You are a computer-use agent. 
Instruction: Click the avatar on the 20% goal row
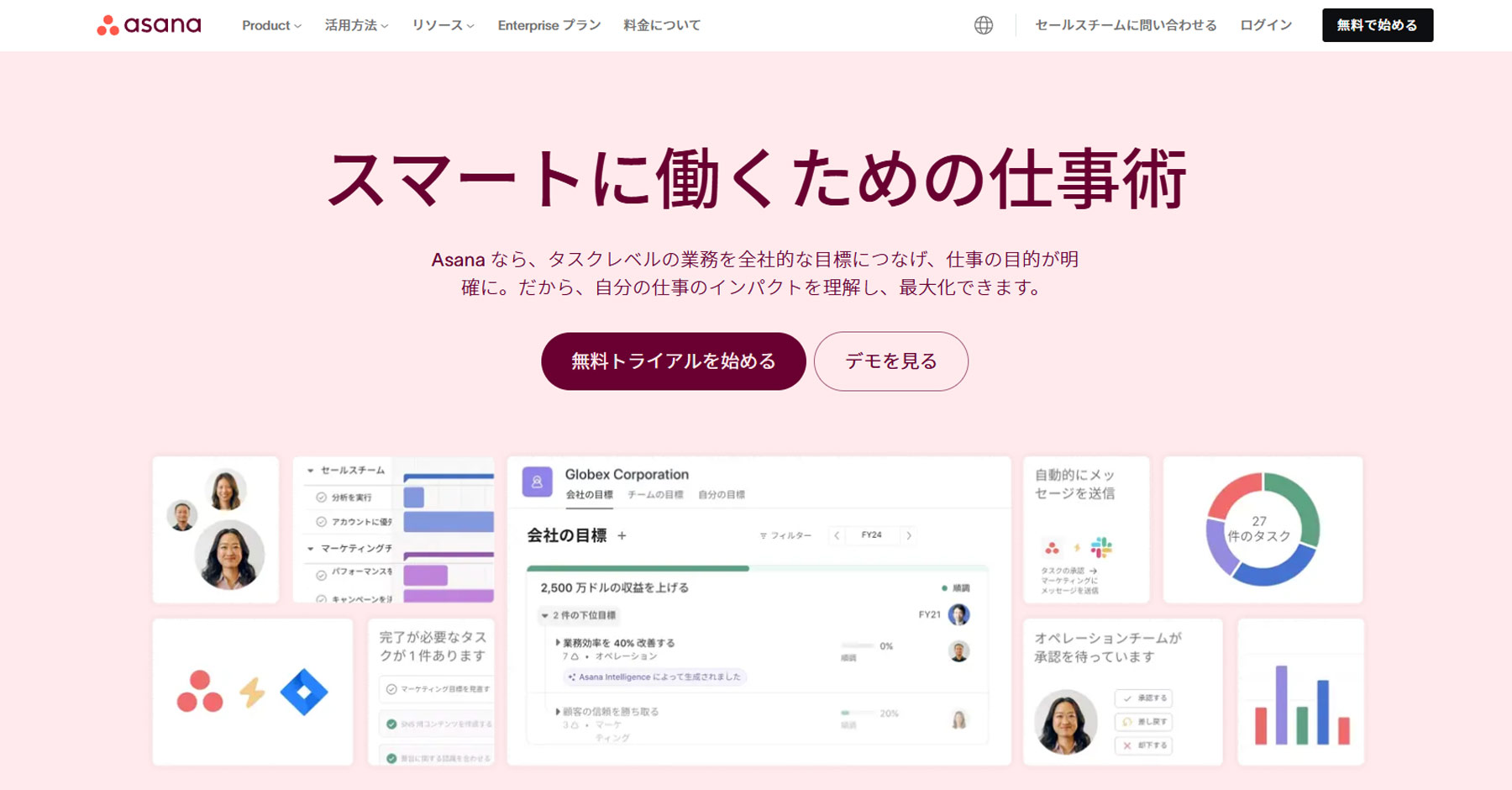[x=958, y=720]
